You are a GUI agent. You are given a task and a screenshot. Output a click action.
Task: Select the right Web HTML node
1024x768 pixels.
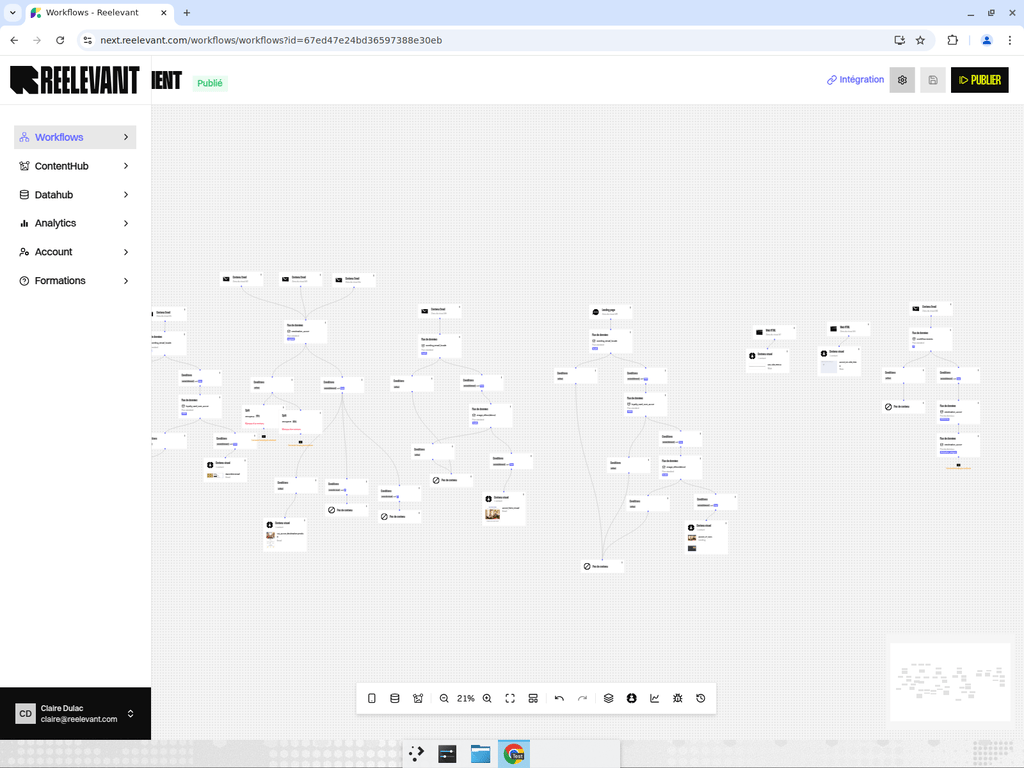pos(848,329)
